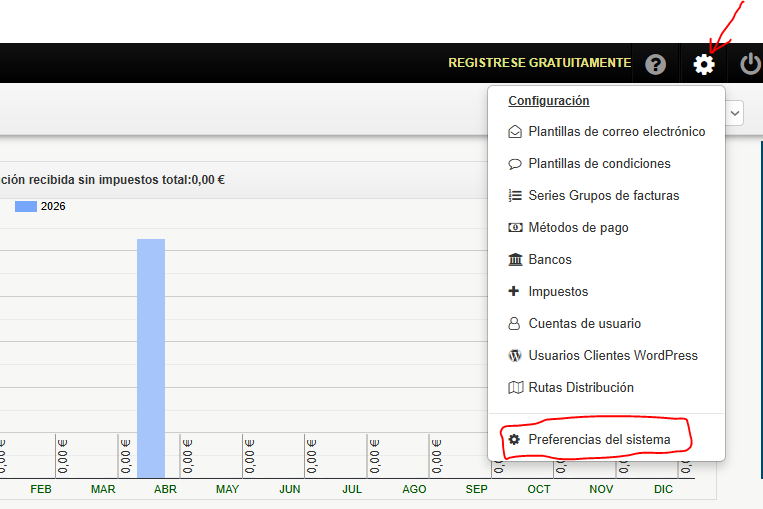Click the WordPress logo icon in menu
This screenshot has height=509, width=763.
515,355
